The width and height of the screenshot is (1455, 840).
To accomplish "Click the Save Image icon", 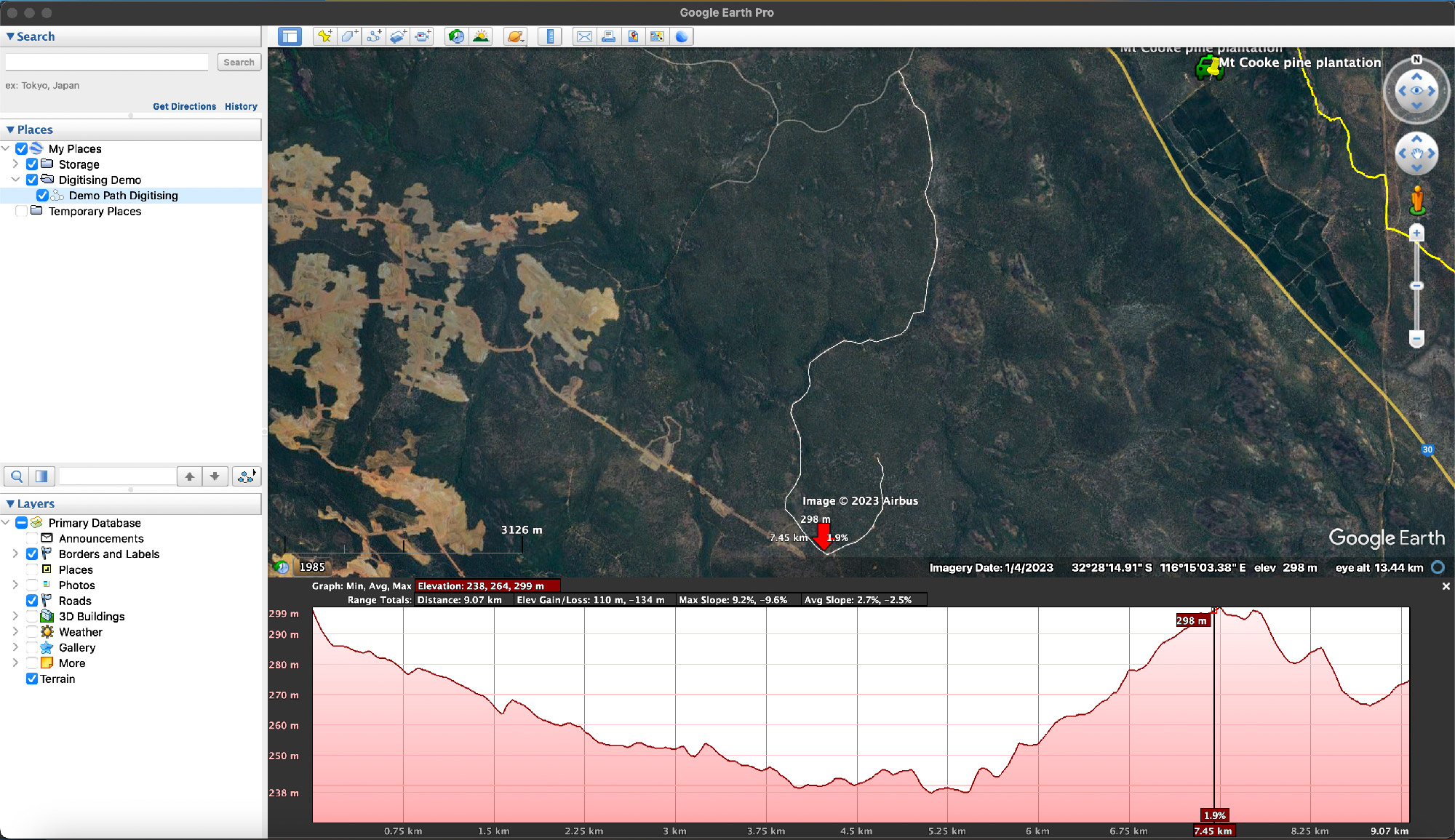I will (633, 36).
